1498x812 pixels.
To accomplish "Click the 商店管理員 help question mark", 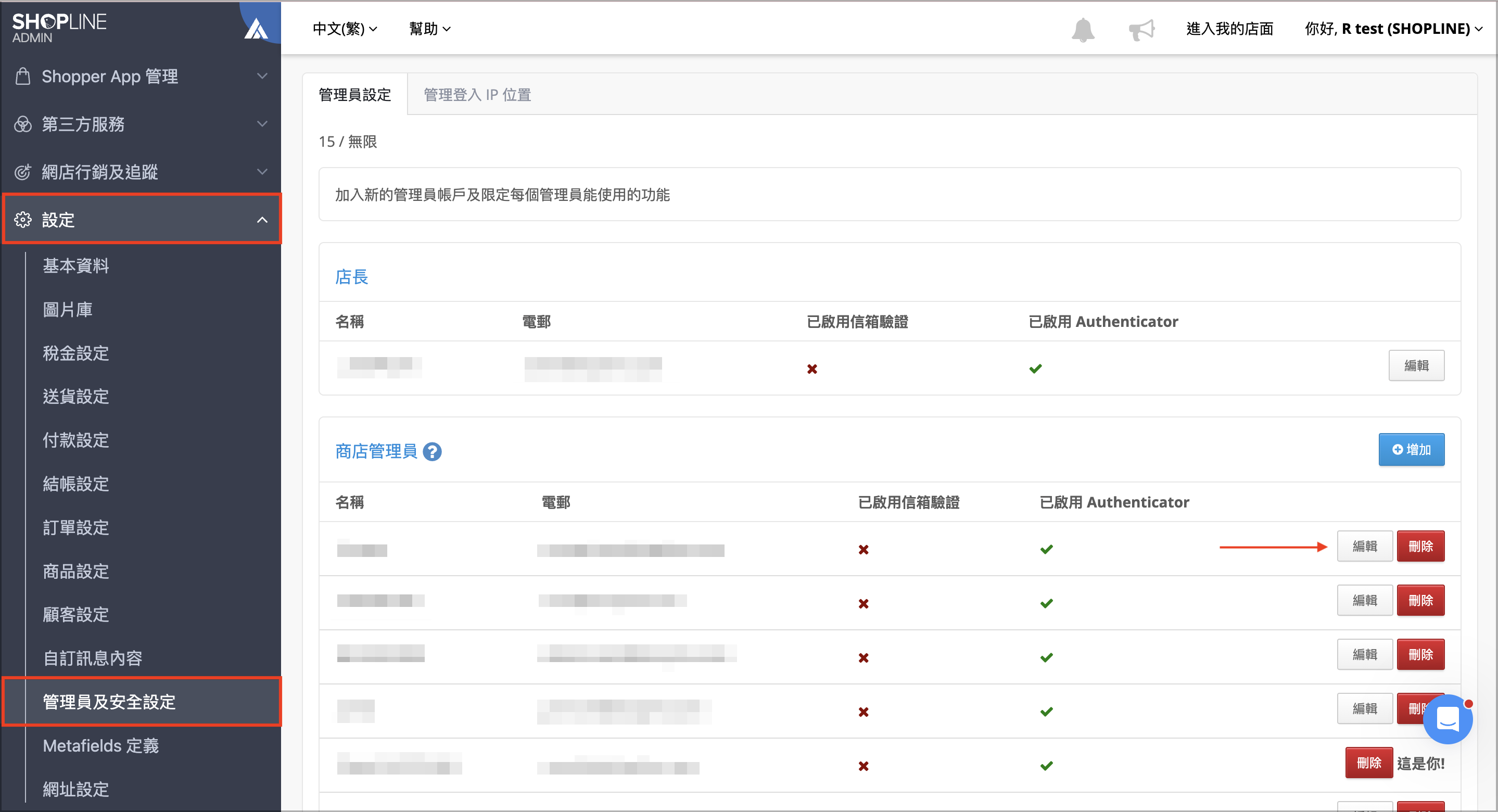I will click(432, 451).
